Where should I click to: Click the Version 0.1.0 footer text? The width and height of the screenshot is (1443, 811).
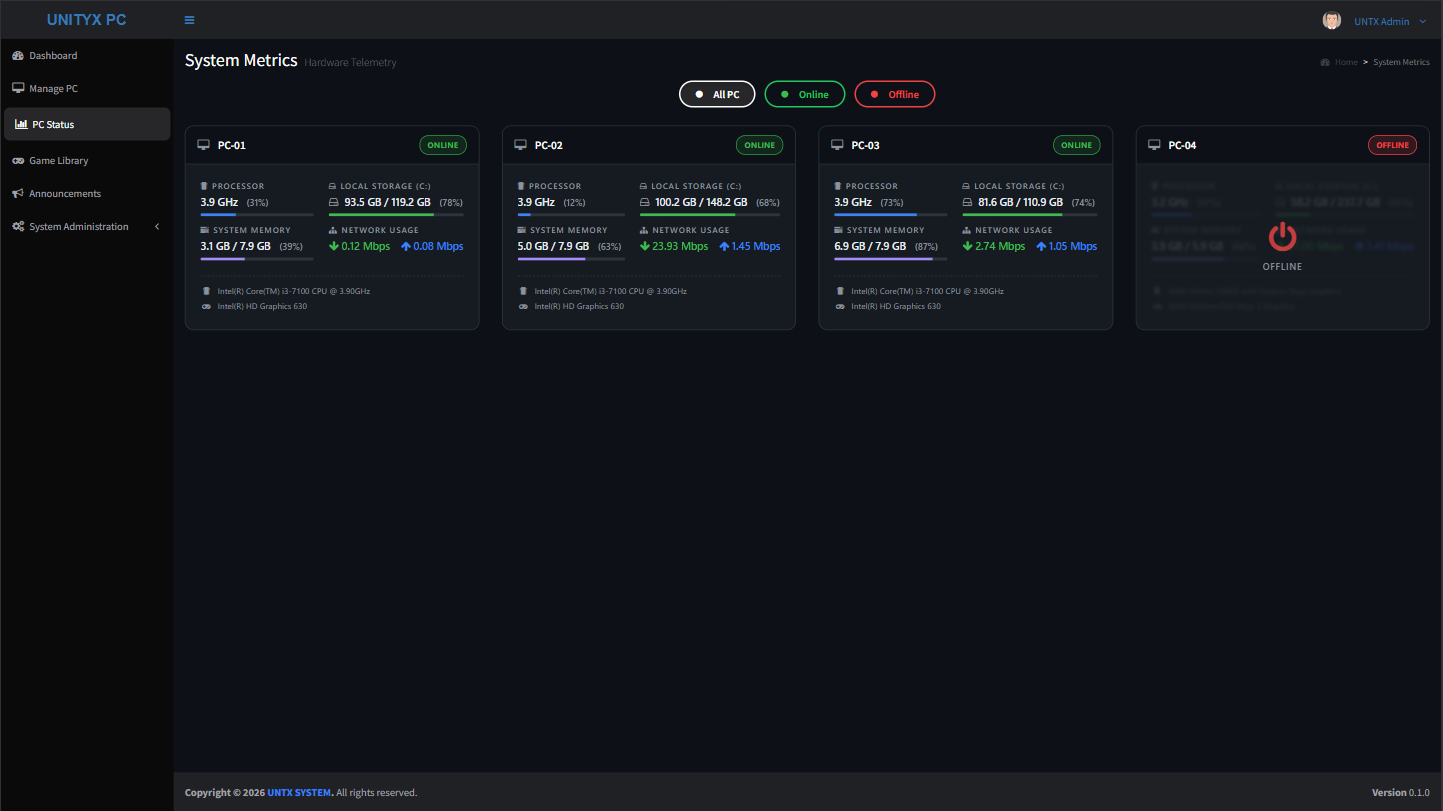[1400, 793]
